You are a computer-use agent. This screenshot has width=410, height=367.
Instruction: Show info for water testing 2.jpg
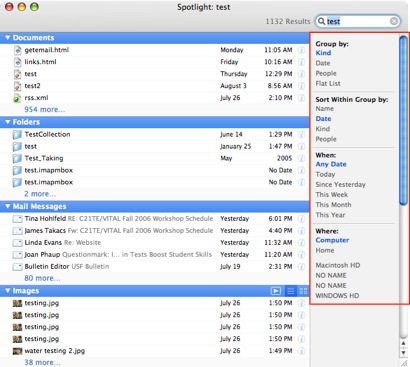[x=301, y=351]
